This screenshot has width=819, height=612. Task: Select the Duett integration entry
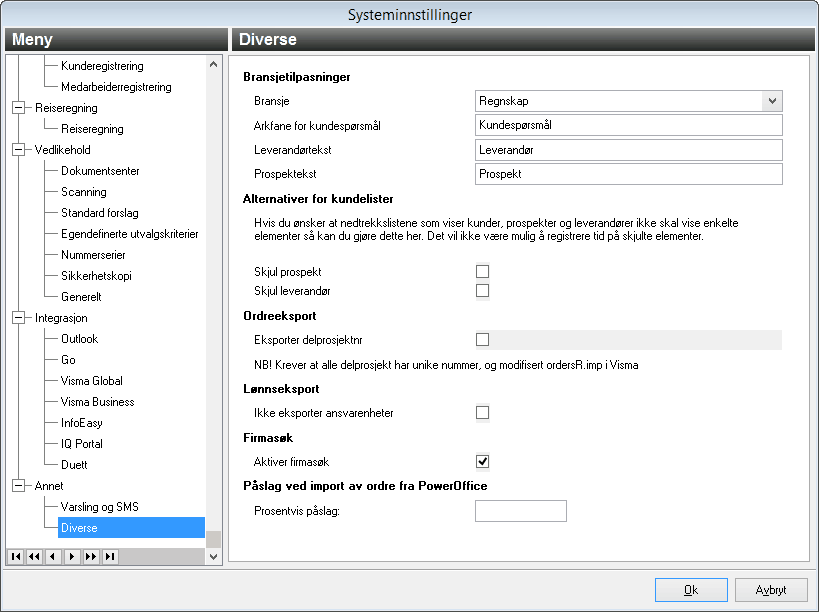tap(74, 465)
